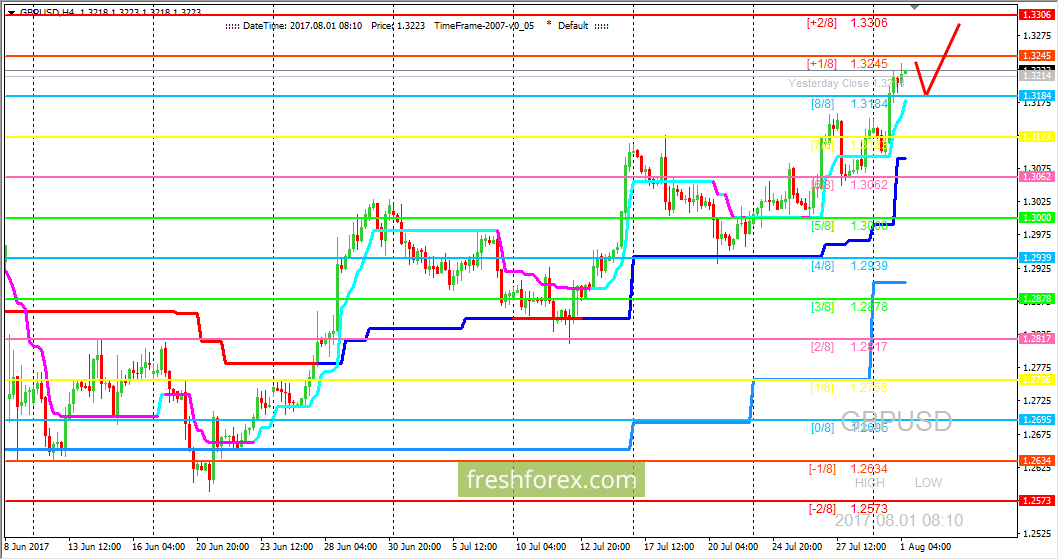Click the 10 Jul 04:00 time axis label

click(x=541, y=546)
